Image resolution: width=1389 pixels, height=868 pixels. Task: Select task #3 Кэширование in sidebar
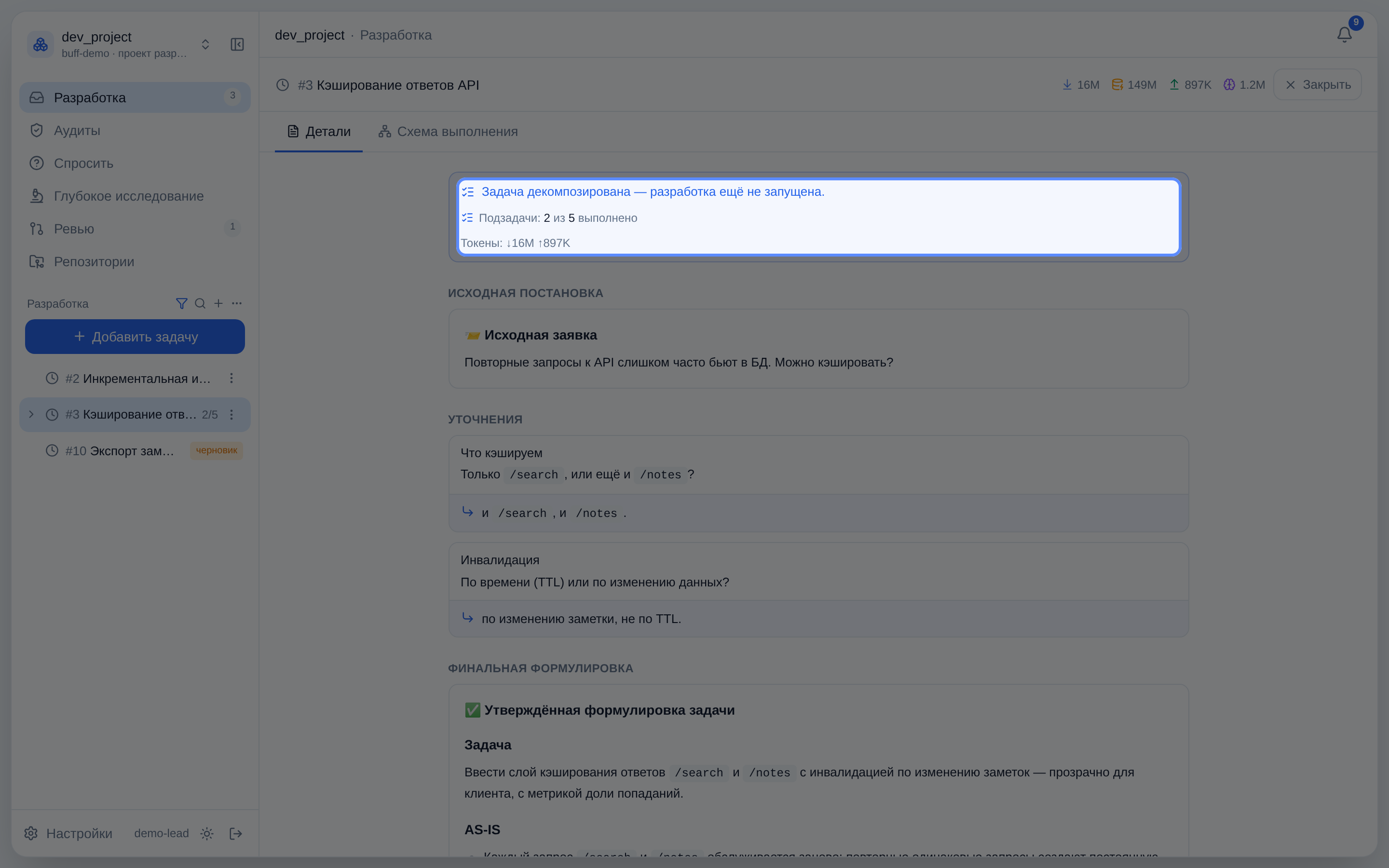coord(135,415)
